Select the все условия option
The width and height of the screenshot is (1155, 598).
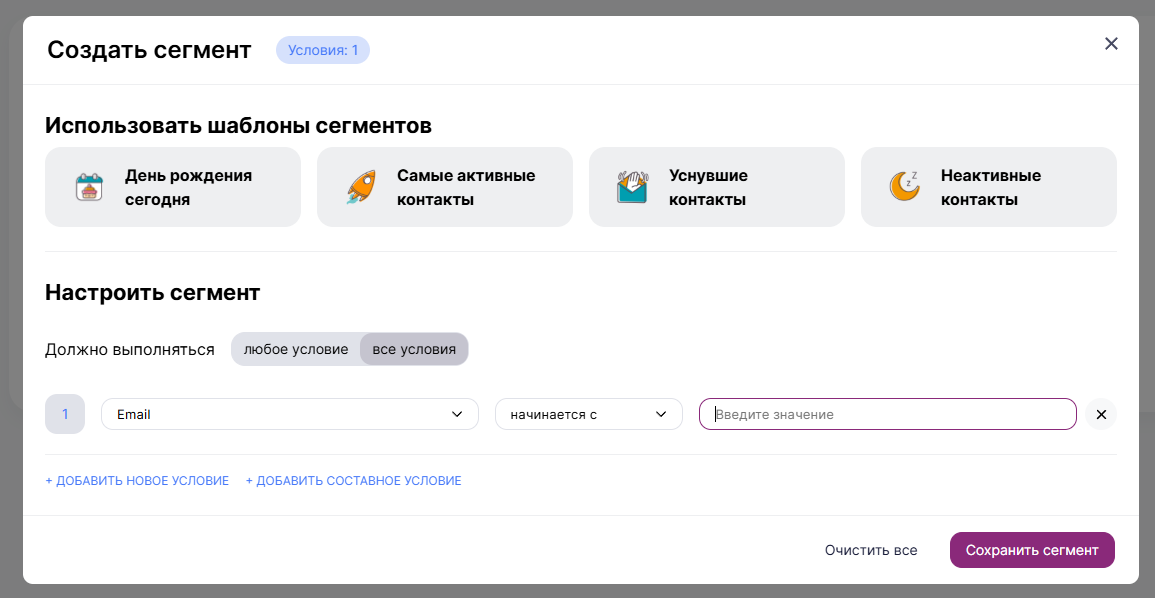[x=414, y=349]
